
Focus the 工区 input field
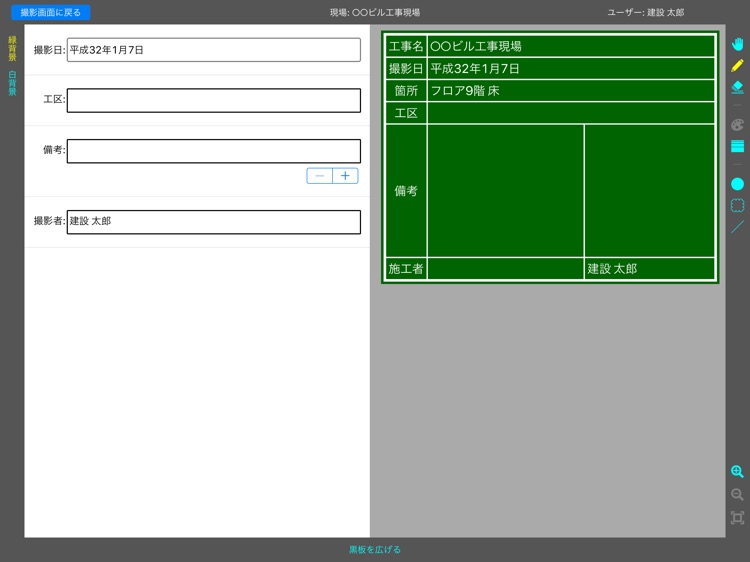tap(214, 100)
